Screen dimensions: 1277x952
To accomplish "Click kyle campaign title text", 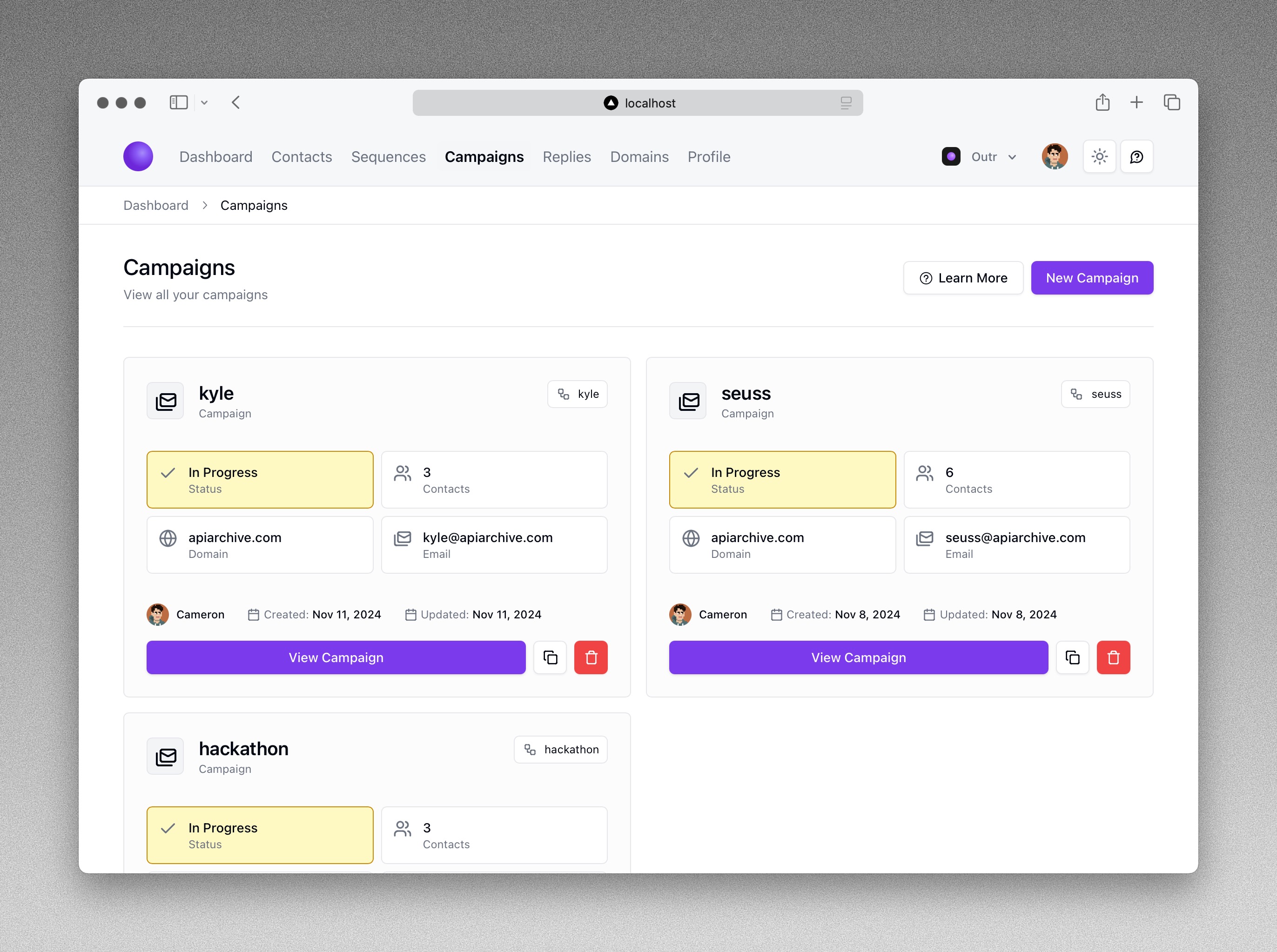I will 216,393.
